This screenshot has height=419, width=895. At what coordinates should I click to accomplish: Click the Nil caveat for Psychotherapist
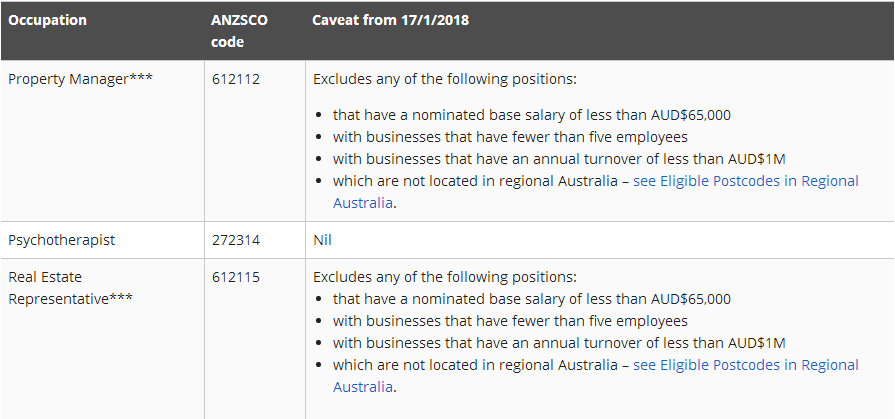pos(322,240)
